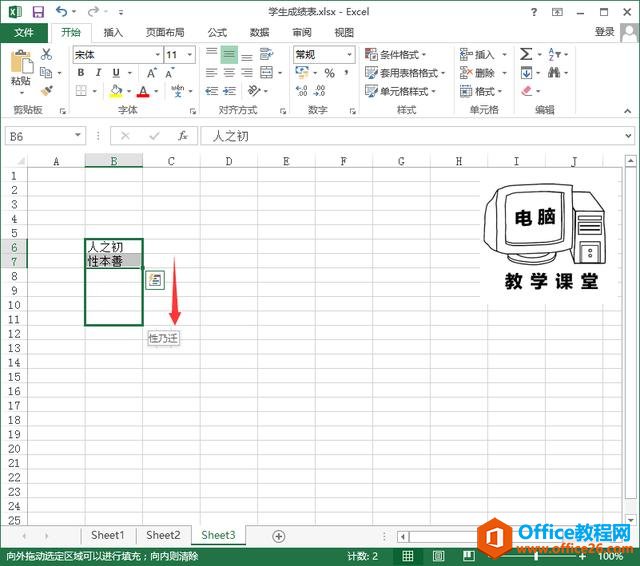Switch to the 插入 ribbon tab
Image resolution: width=640 pixels, height=566 pixels.
pos(113,32)
